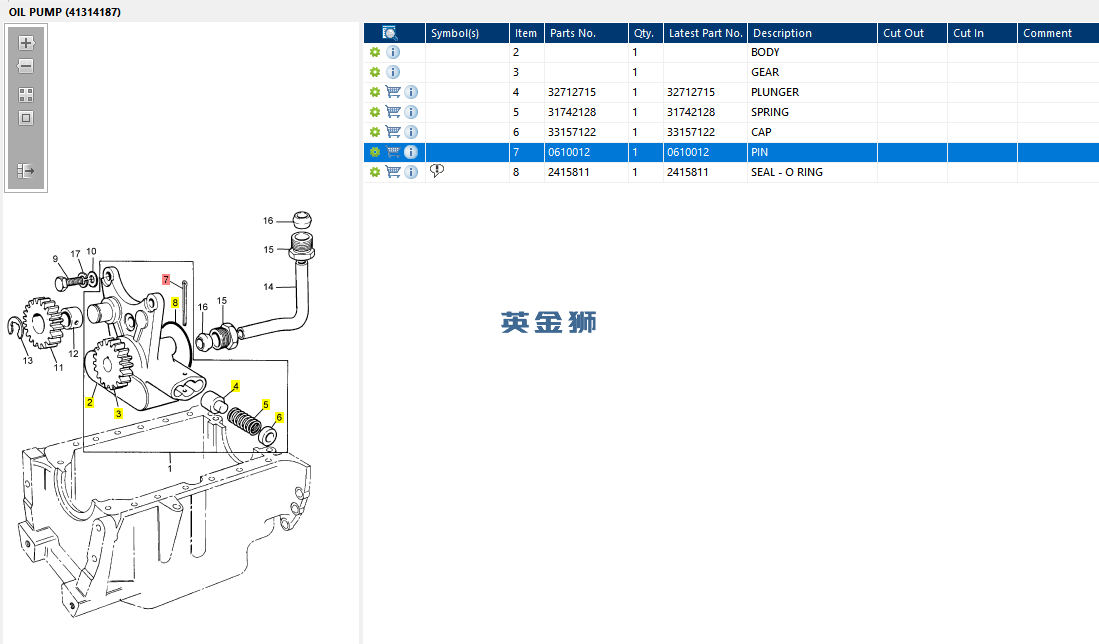
Task: Select red callout 7 on the diagram
Action: pos(166,280)
